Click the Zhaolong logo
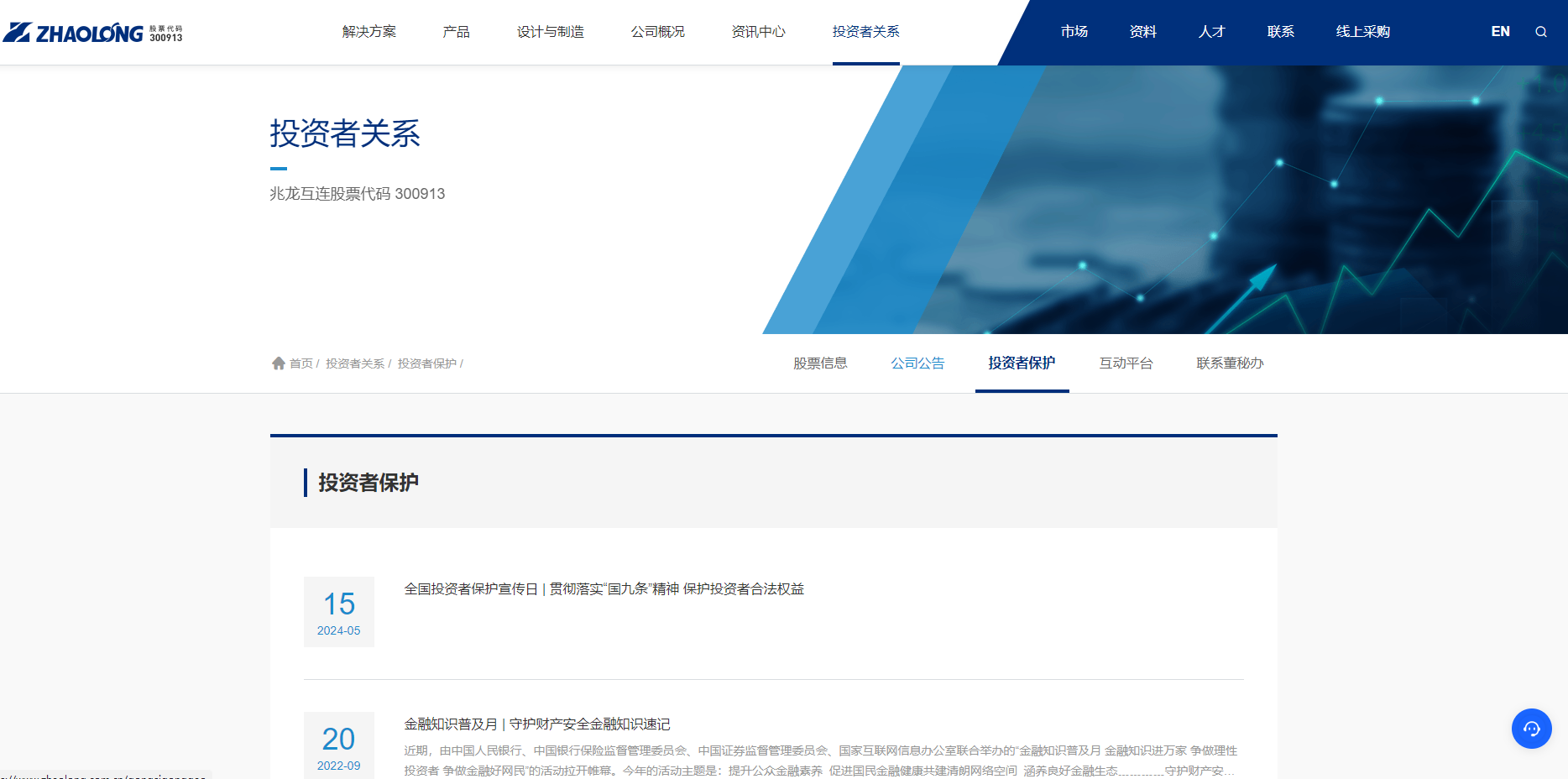Screen dimensions: 1568x779 [92, 33]
